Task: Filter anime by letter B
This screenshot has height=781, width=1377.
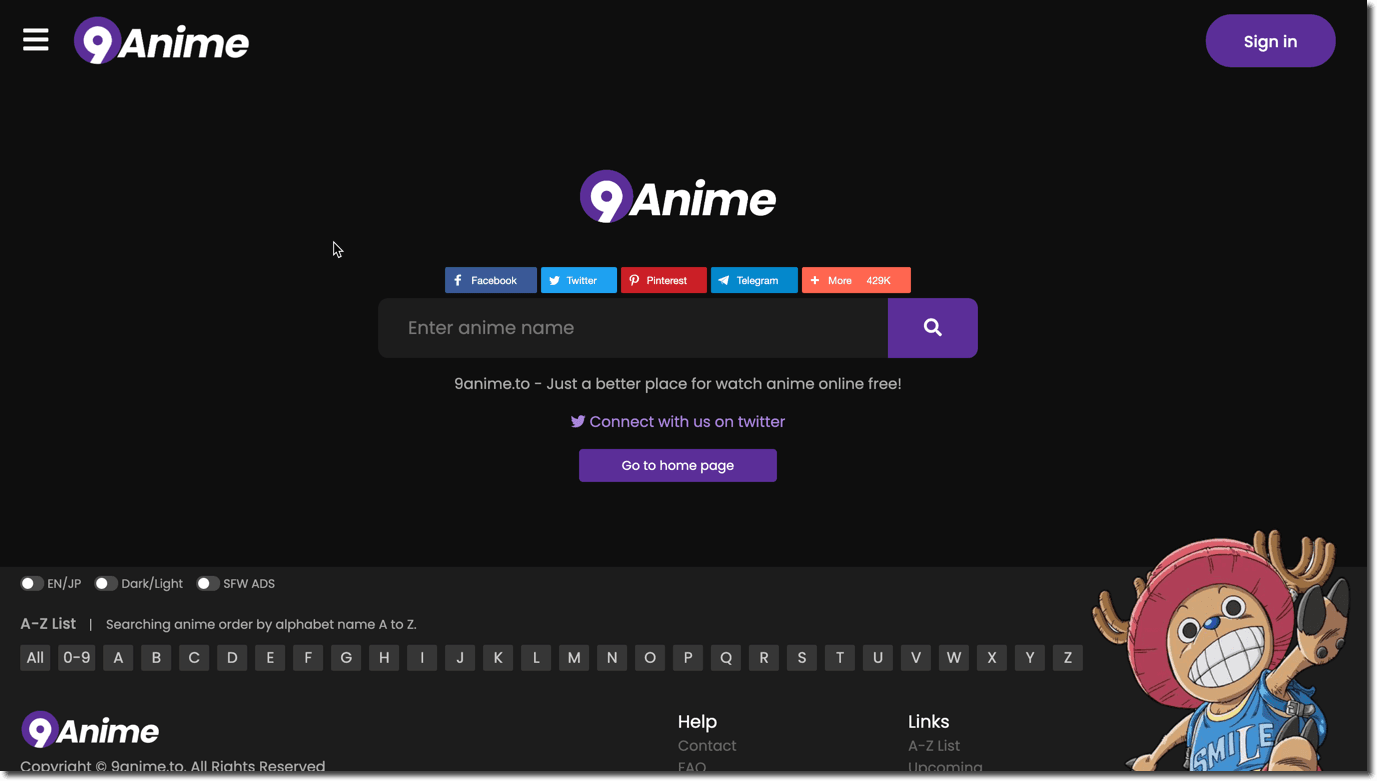Action: [156, 658]
